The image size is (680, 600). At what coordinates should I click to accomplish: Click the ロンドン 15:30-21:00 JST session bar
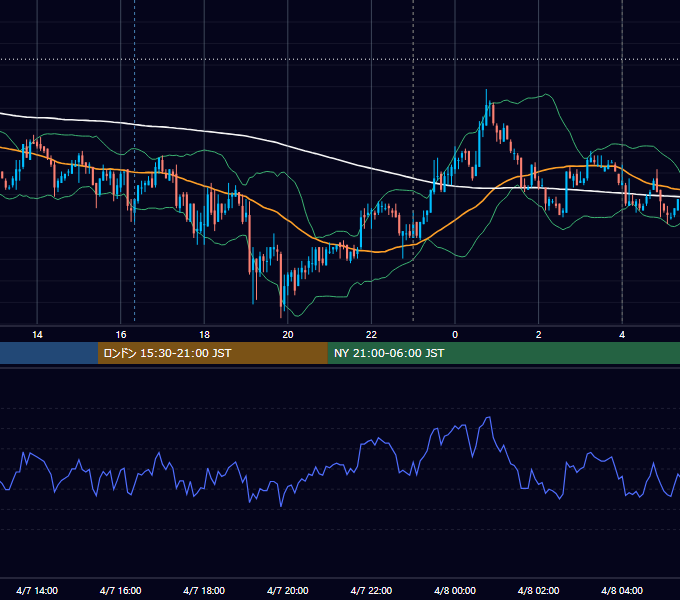click(x=212, y=353)
